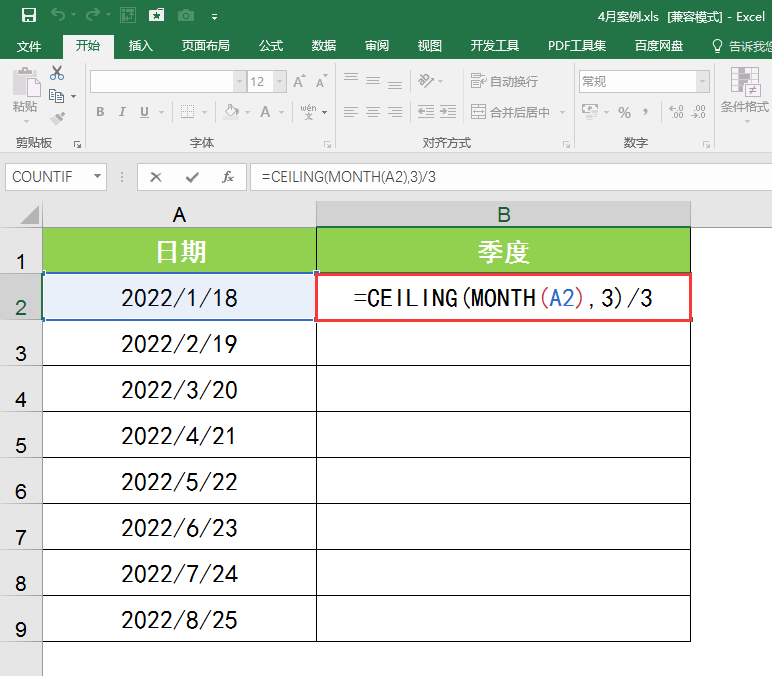Toggle Underline formatting
Viewport: 772px width, 676px height.
click(x=144, y=112)
